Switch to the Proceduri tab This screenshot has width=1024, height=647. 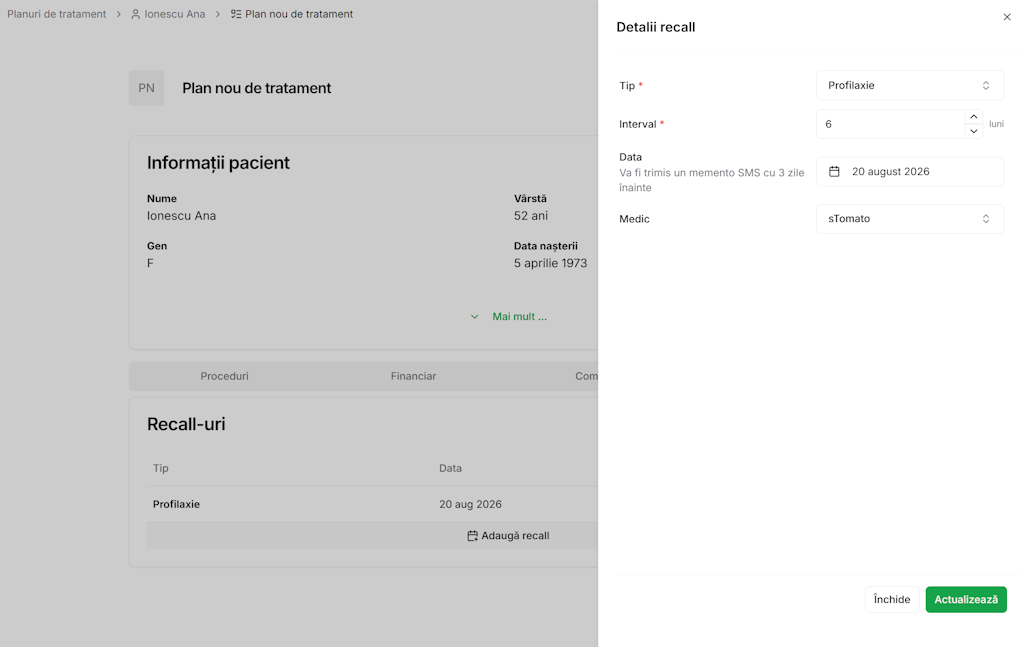pyautogui.click(x=224, y=376)
